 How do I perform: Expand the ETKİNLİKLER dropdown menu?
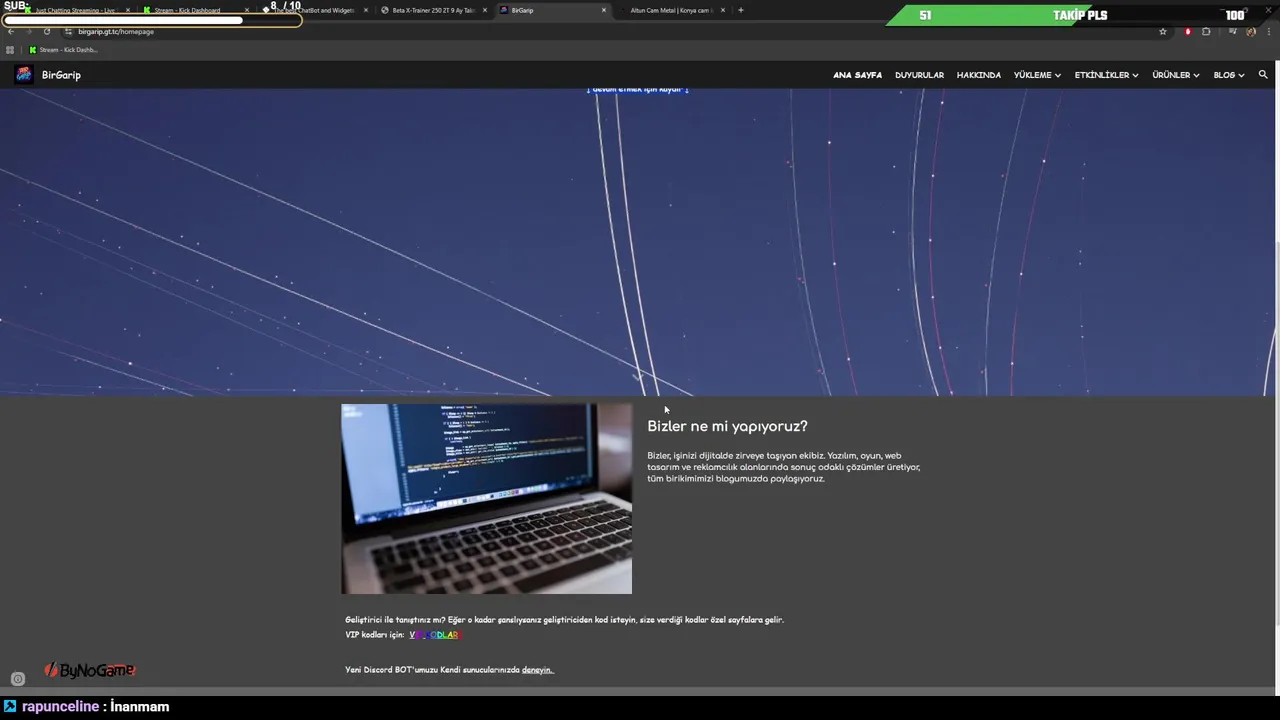tap(1106, 75)
